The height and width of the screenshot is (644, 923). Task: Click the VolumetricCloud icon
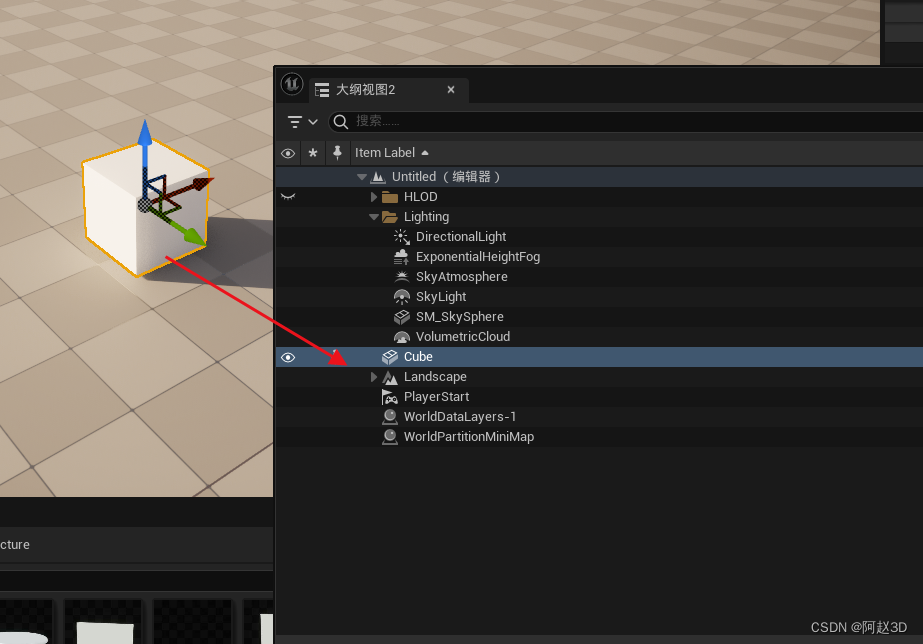coord(401,337)
